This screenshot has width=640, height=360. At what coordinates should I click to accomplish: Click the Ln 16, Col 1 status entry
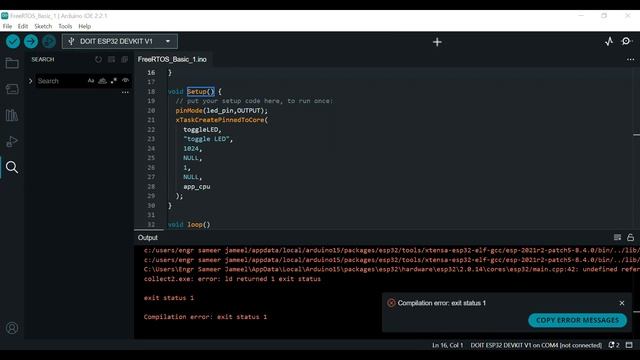[447, 345]
